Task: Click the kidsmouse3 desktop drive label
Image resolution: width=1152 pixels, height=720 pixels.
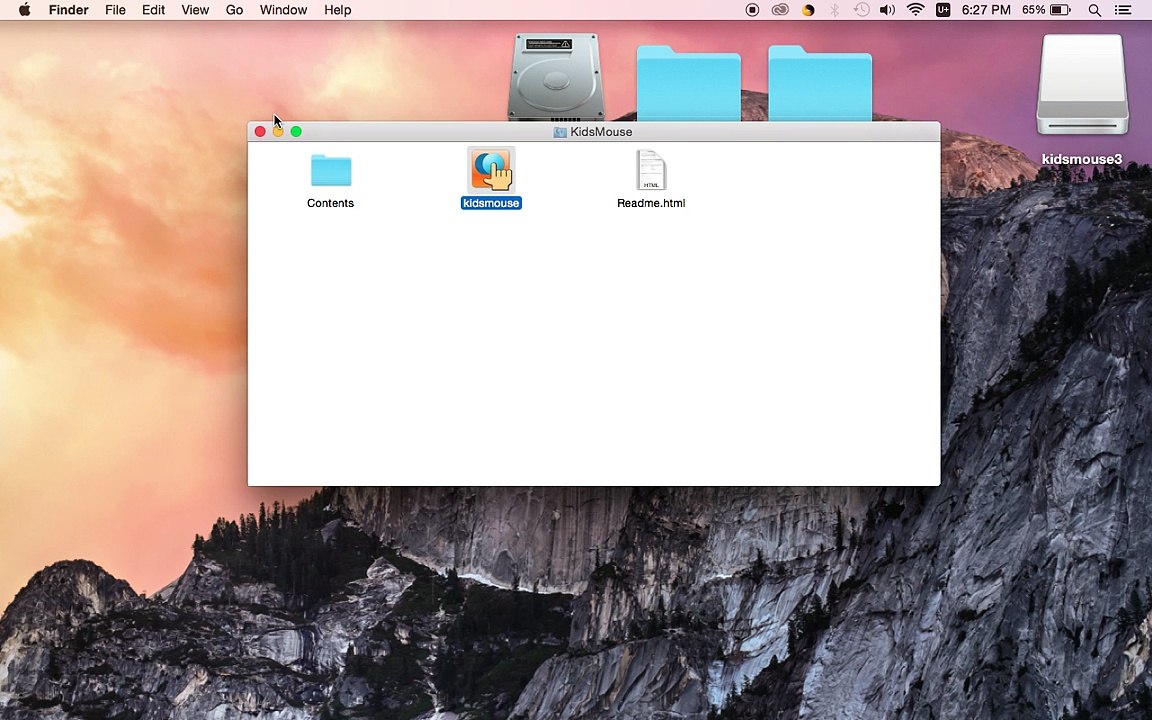Action: (1082, 159)
